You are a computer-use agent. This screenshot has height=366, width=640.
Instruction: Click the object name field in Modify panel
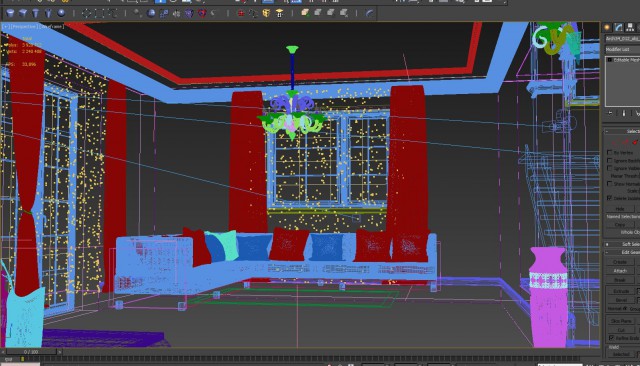tap(622, 39)
